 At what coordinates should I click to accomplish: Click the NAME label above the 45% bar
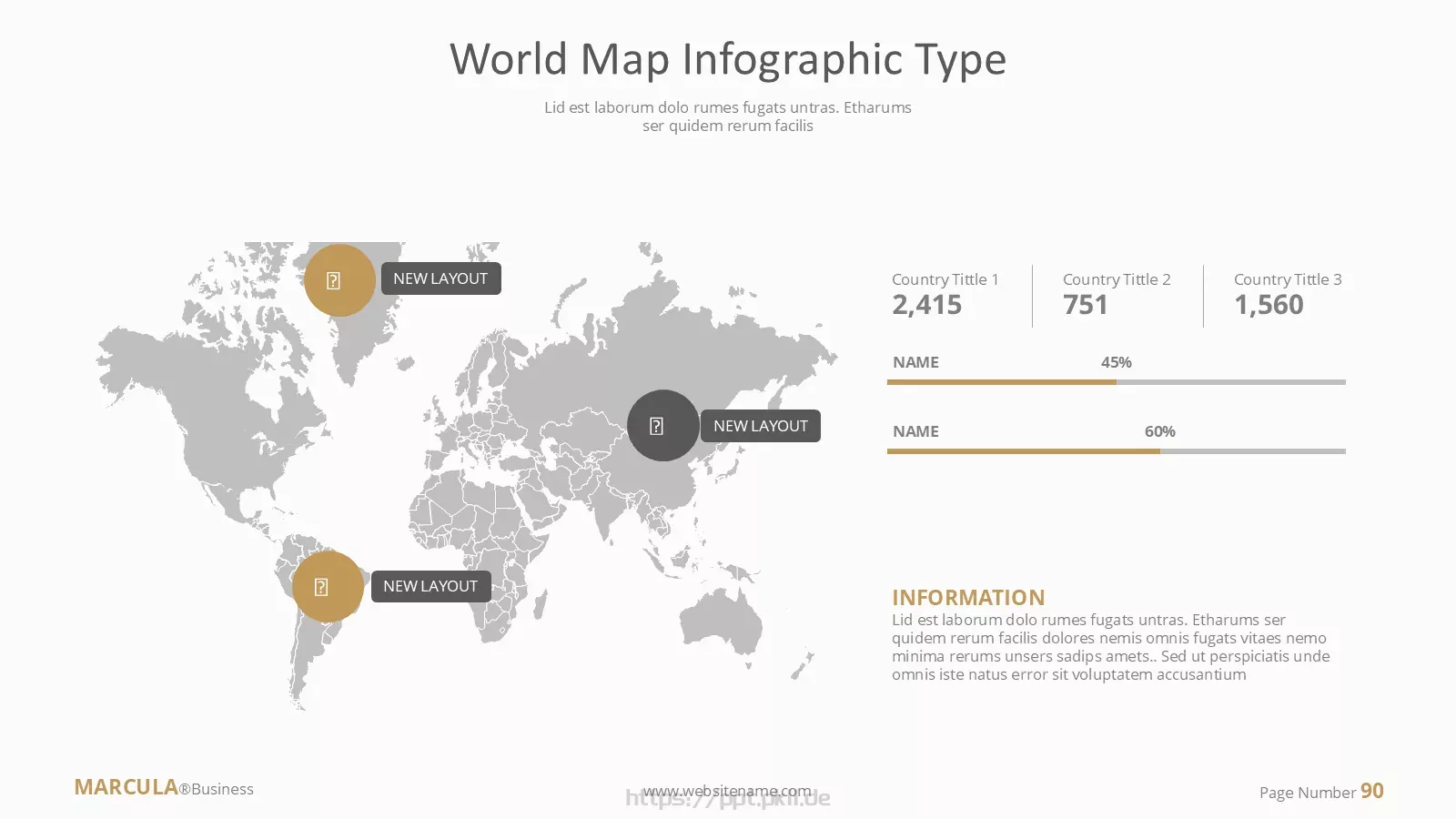[x=915, y=362]
